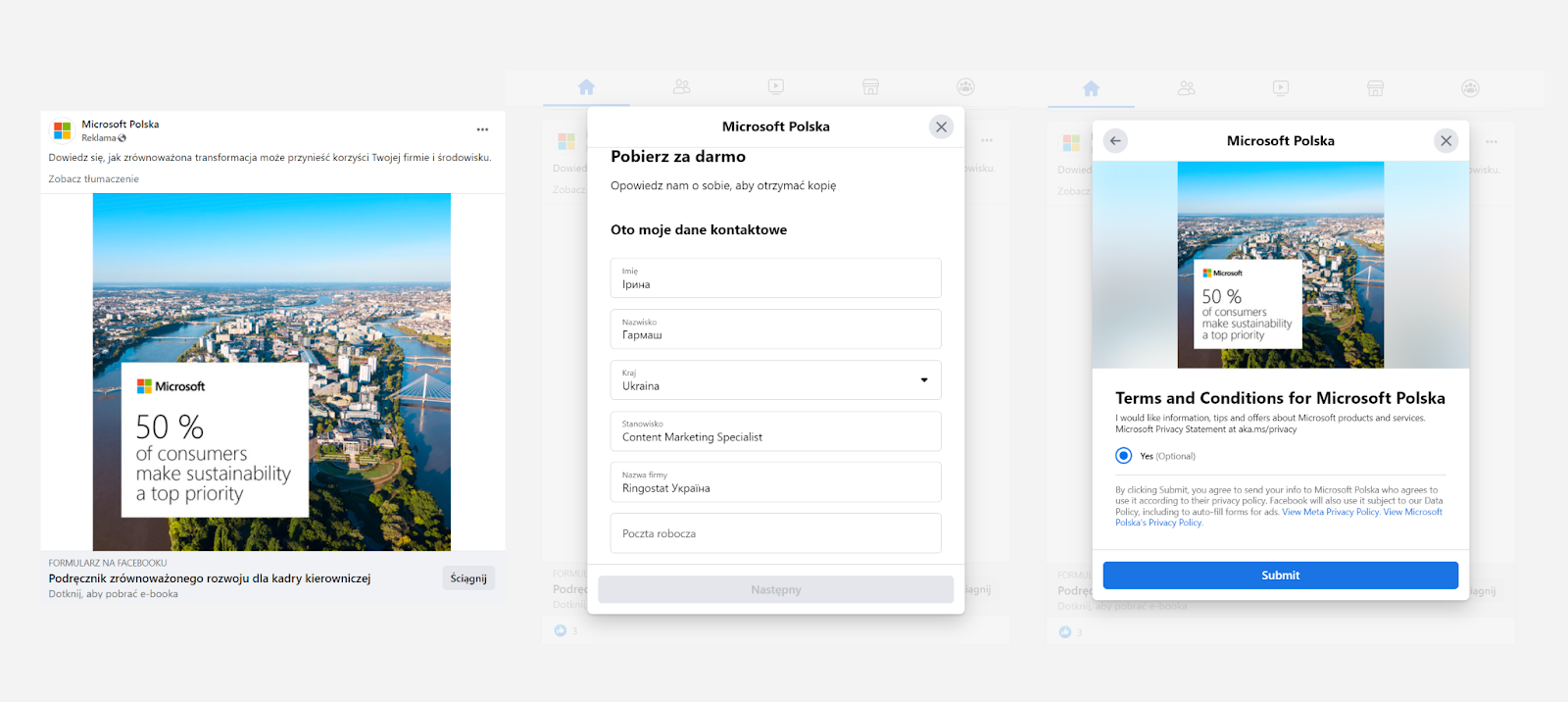Click the Nazwa firmy input field
1568x702 pixels.
pos(776,482)
